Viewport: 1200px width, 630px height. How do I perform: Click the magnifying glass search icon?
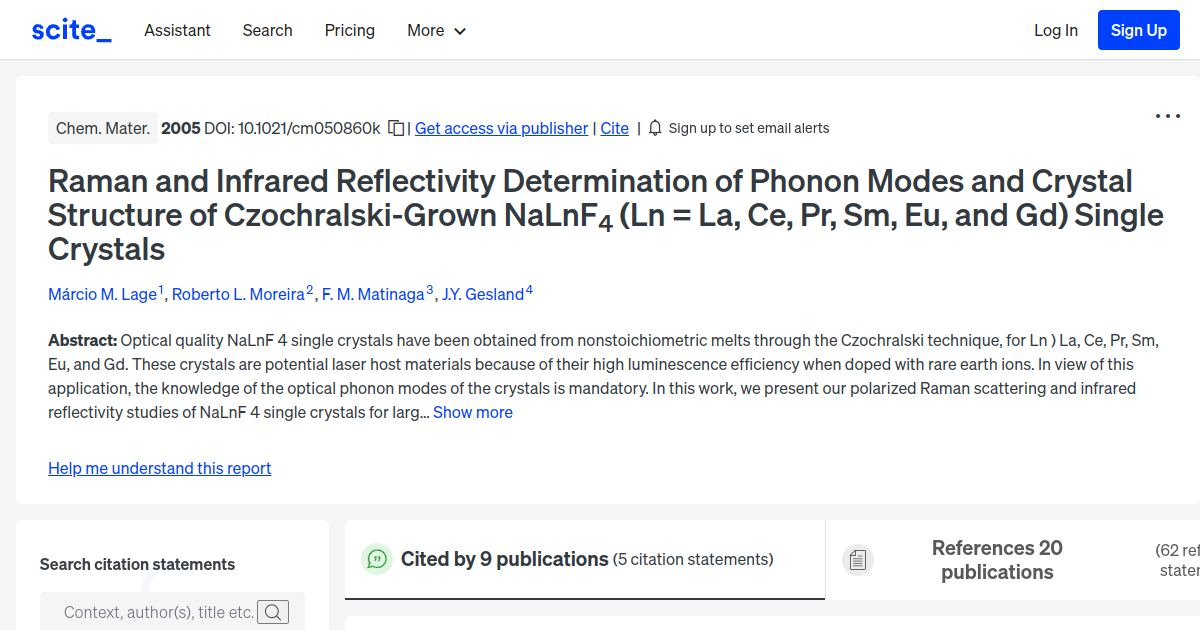point(273,611)
